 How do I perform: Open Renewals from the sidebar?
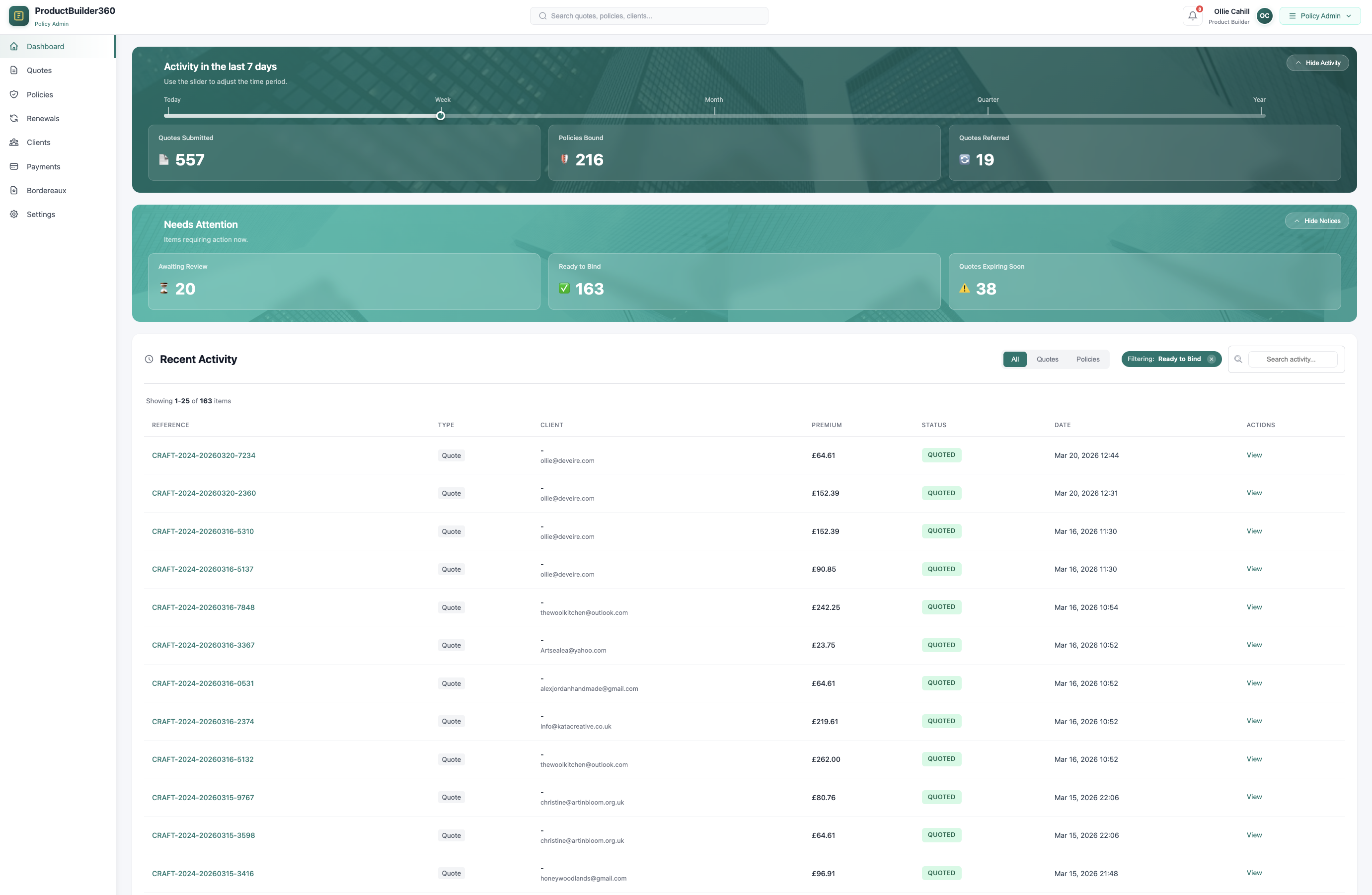(x=58, y=119)
